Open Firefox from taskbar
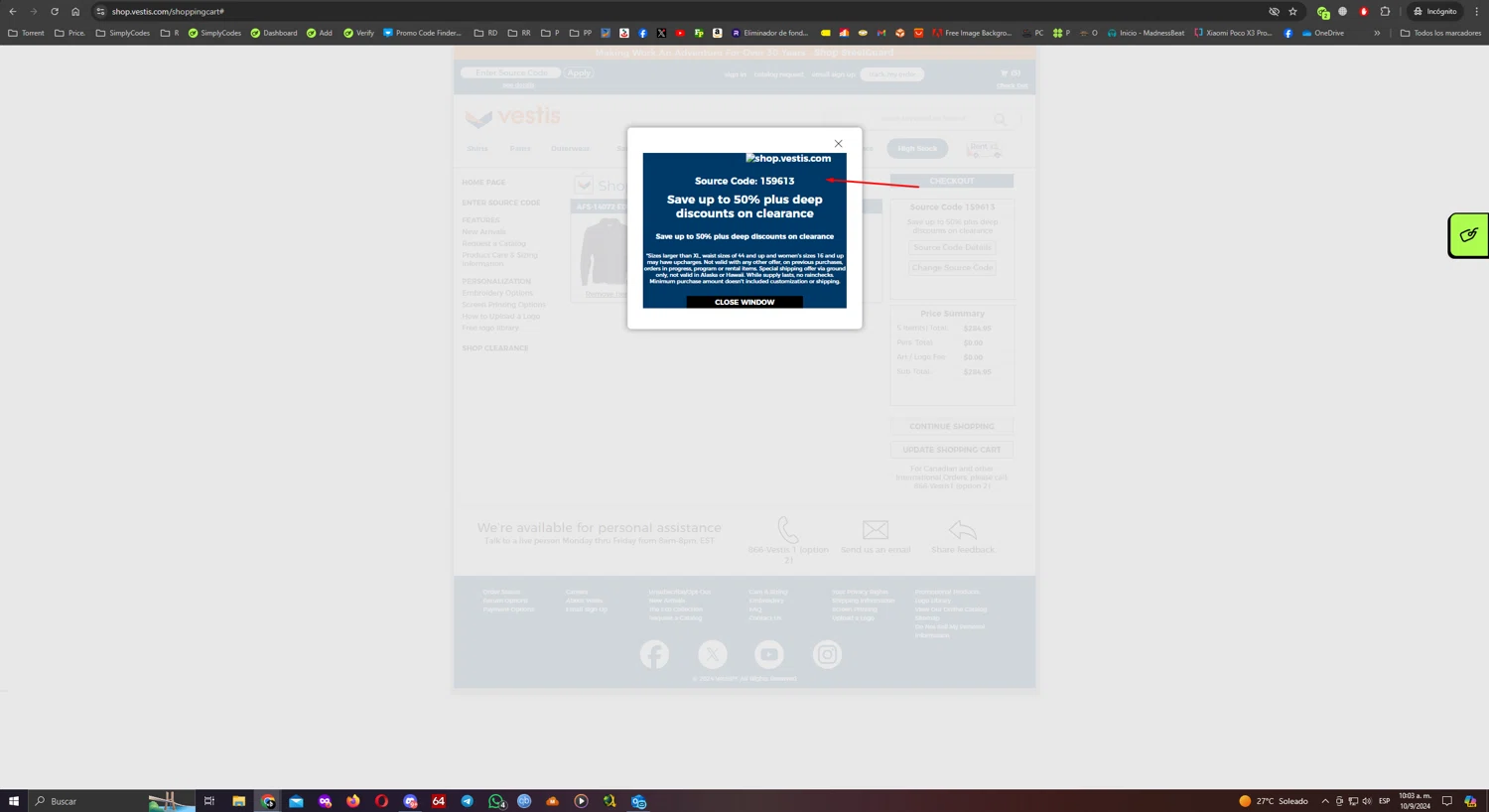This screenshot has width=1489, height=812. click(353, 801)
